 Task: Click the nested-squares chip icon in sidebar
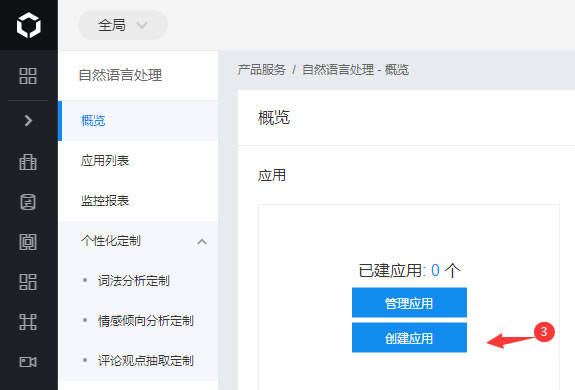(x=28, y=242)
